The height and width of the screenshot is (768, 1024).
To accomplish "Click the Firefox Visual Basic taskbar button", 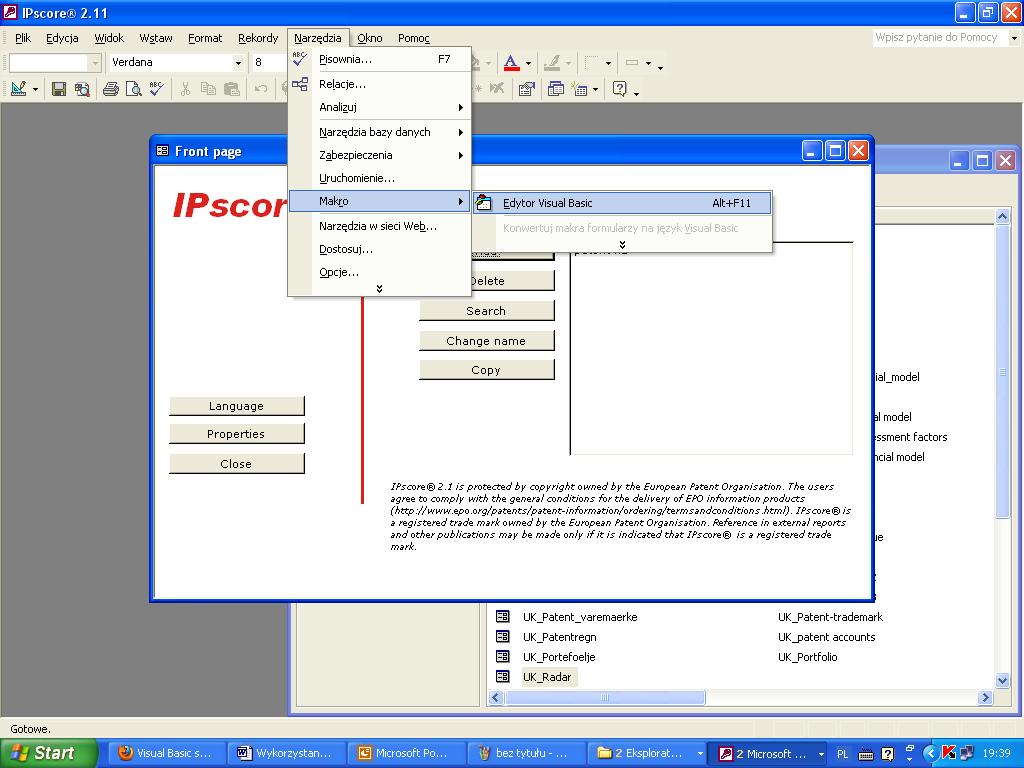I will click(167, 753).
